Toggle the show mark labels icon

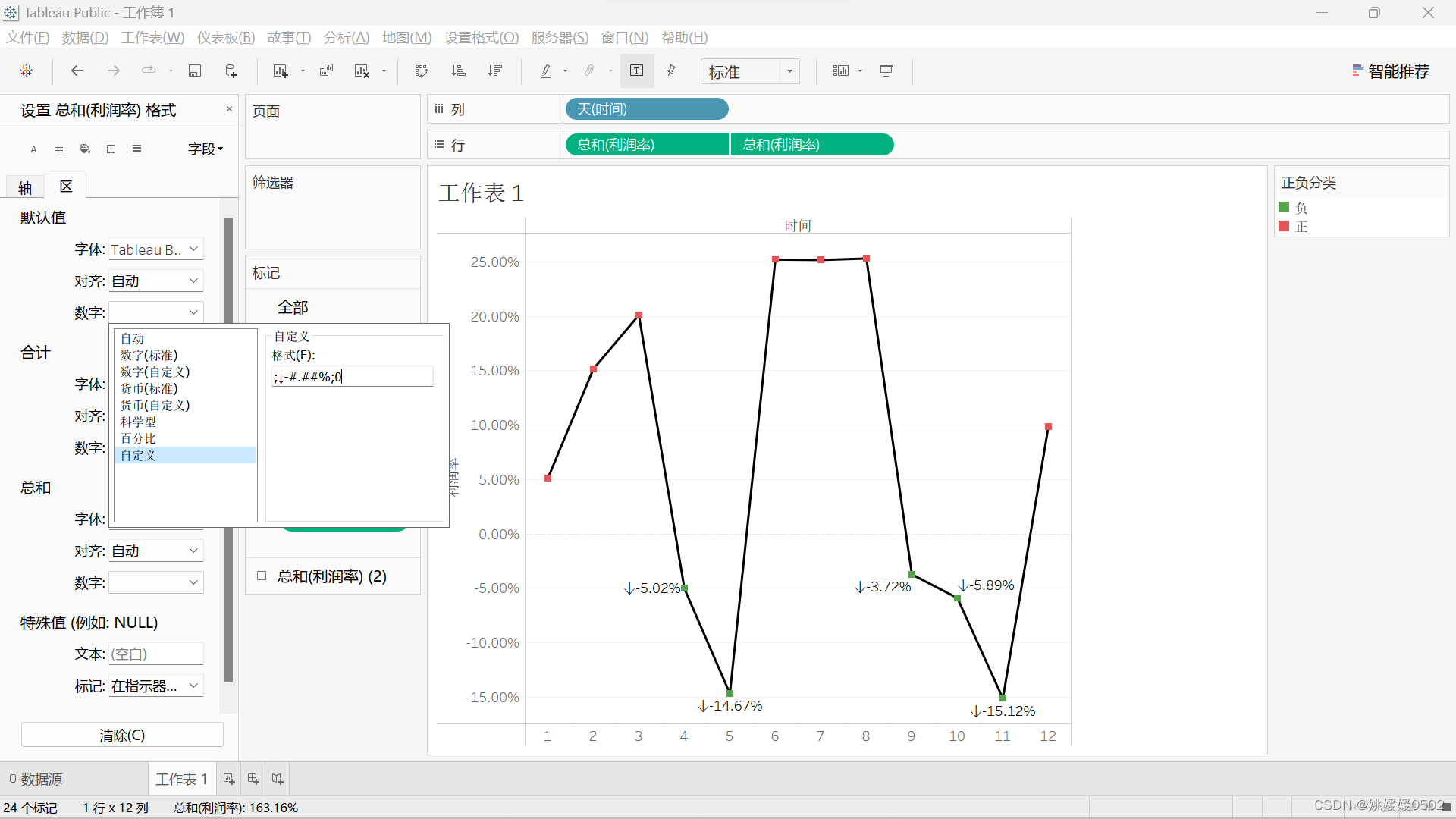pyautogui.click(x=636, y=71)
